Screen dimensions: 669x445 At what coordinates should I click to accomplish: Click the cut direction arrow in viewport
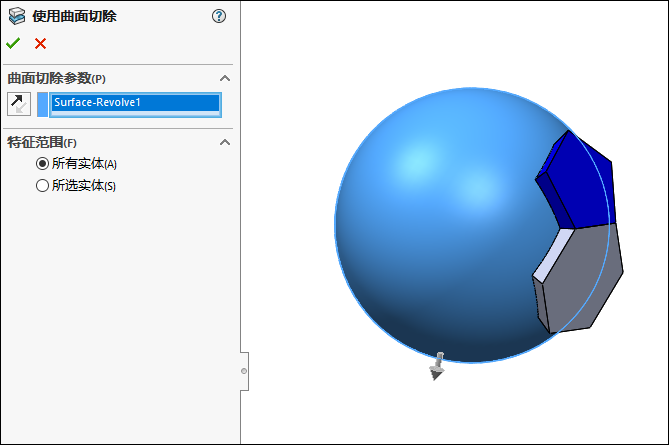point(437,366)
